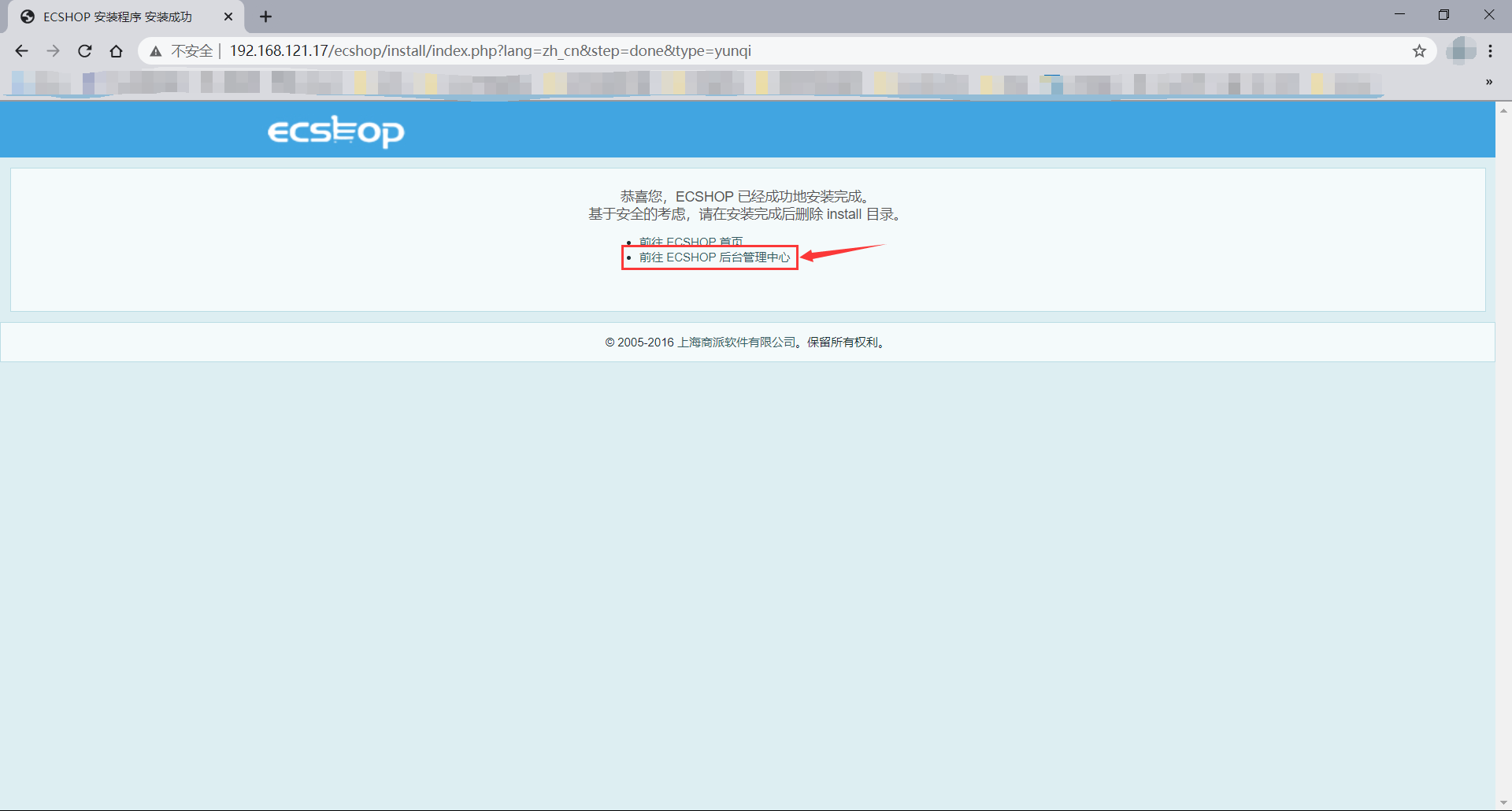Click the browser forward arrow

tap(53, 51)
